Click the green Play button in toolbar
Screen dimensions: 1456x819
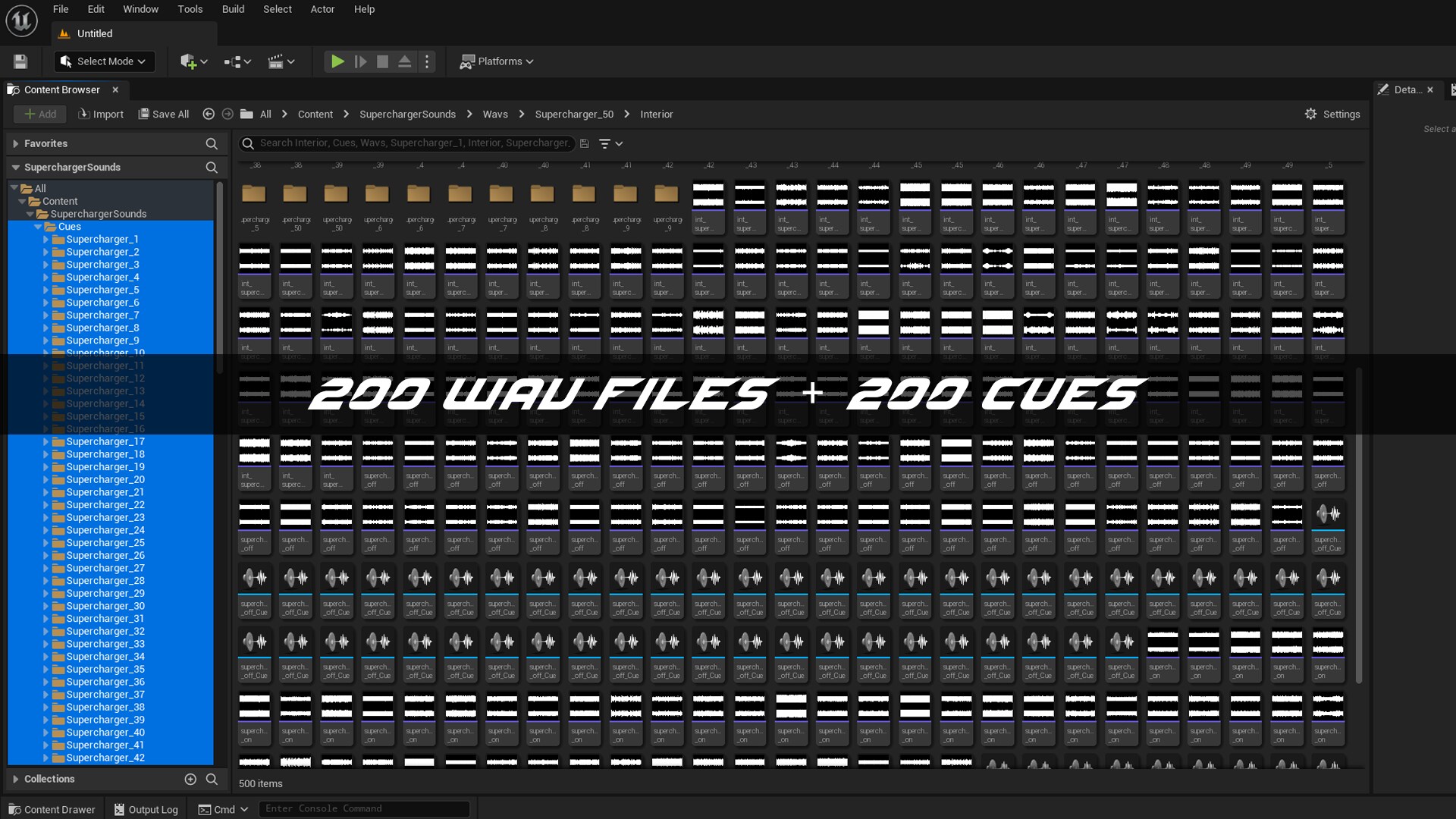pyautogui.click(x=337, y=61)
